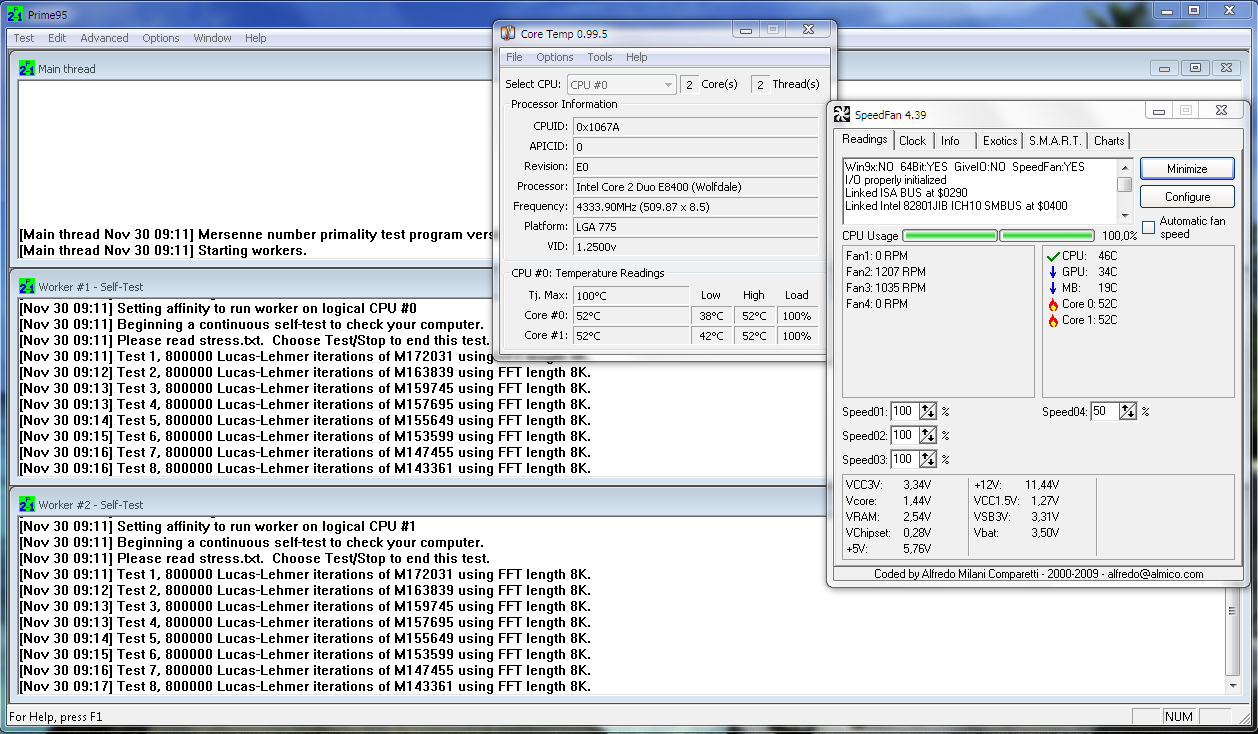Click the Configure button in SpeedFan
The height and width of the screenshot is (734, 1258).
pyautogui.click(x=1187, y=197)
